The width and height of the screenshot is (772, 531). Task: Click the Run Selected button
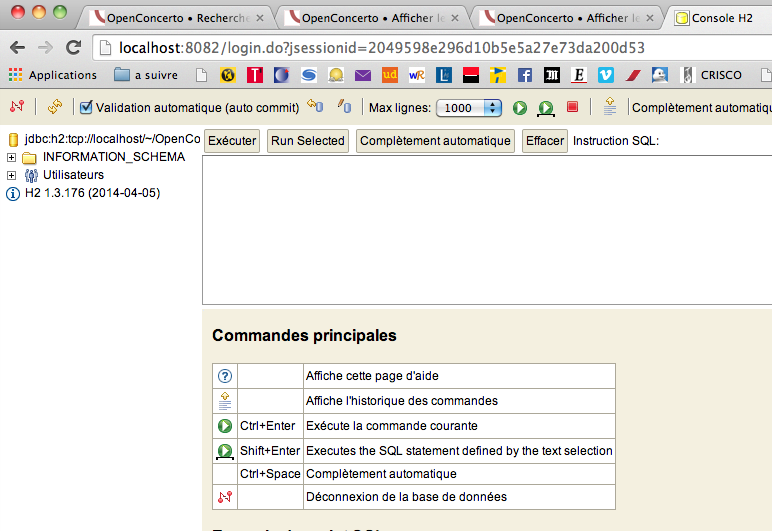click(x=307, y=141)
